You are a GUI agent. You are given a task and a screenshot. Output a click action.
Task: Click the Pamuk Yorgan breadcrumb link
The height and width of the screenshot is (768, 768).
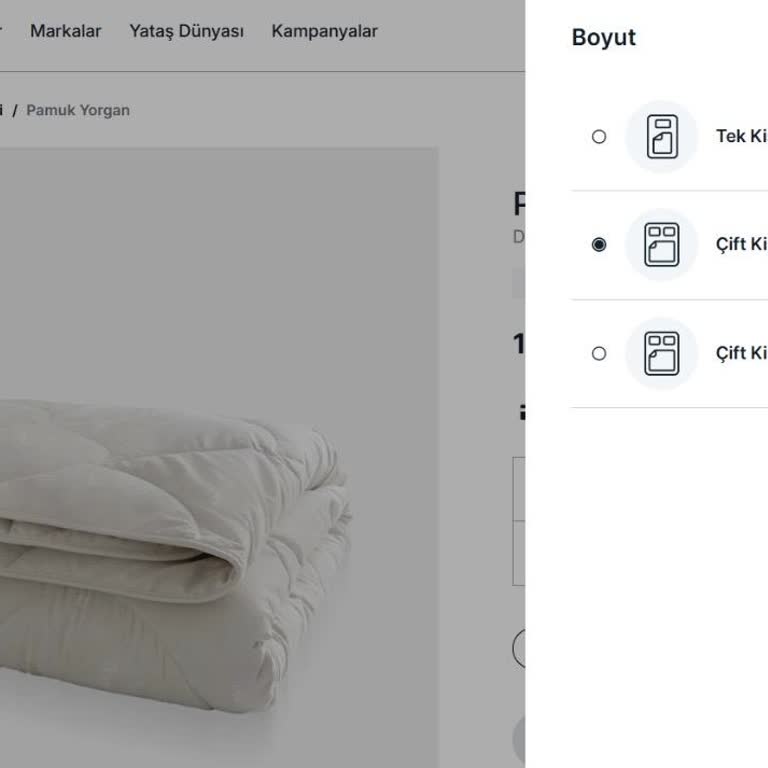[78, 110]
